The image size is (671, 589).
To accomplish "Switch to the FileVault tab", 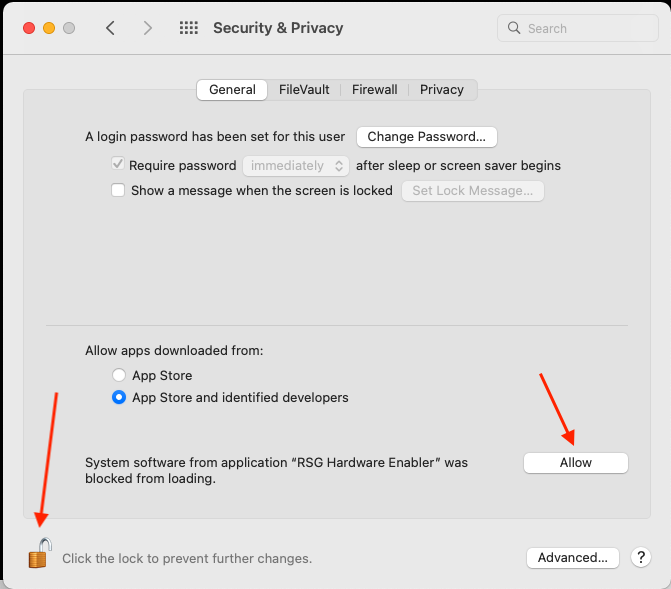I will 304,89.
